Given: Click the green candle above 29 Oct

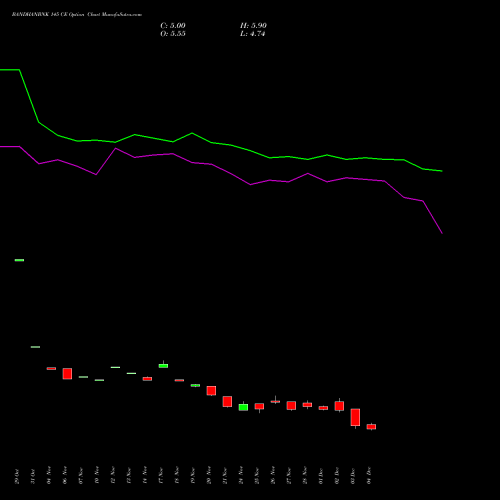Looking at the screenshot, I should 19,260.
